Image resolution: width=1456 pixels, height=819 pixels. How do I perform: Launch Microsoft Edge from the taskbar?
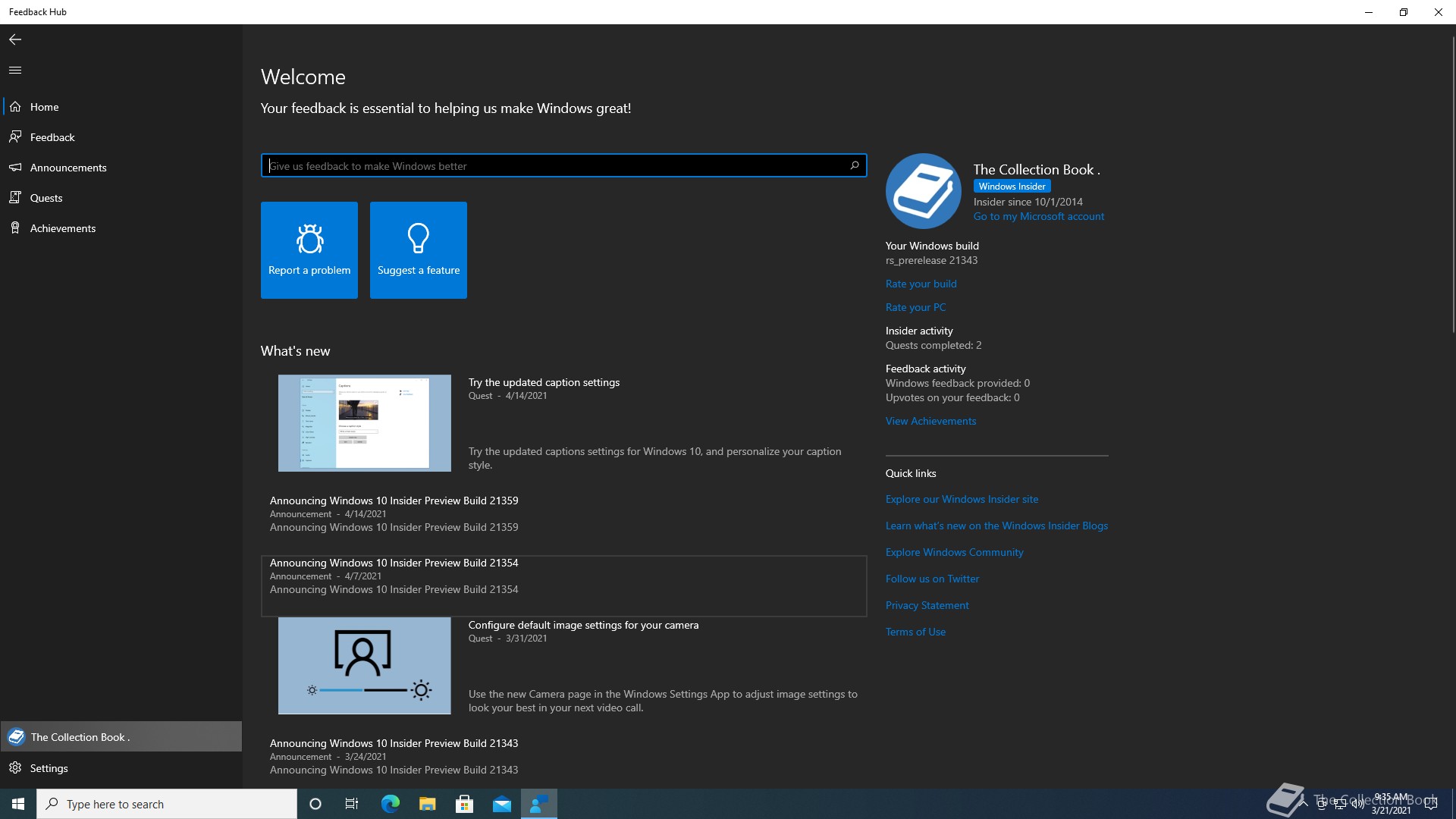[390, 804]
